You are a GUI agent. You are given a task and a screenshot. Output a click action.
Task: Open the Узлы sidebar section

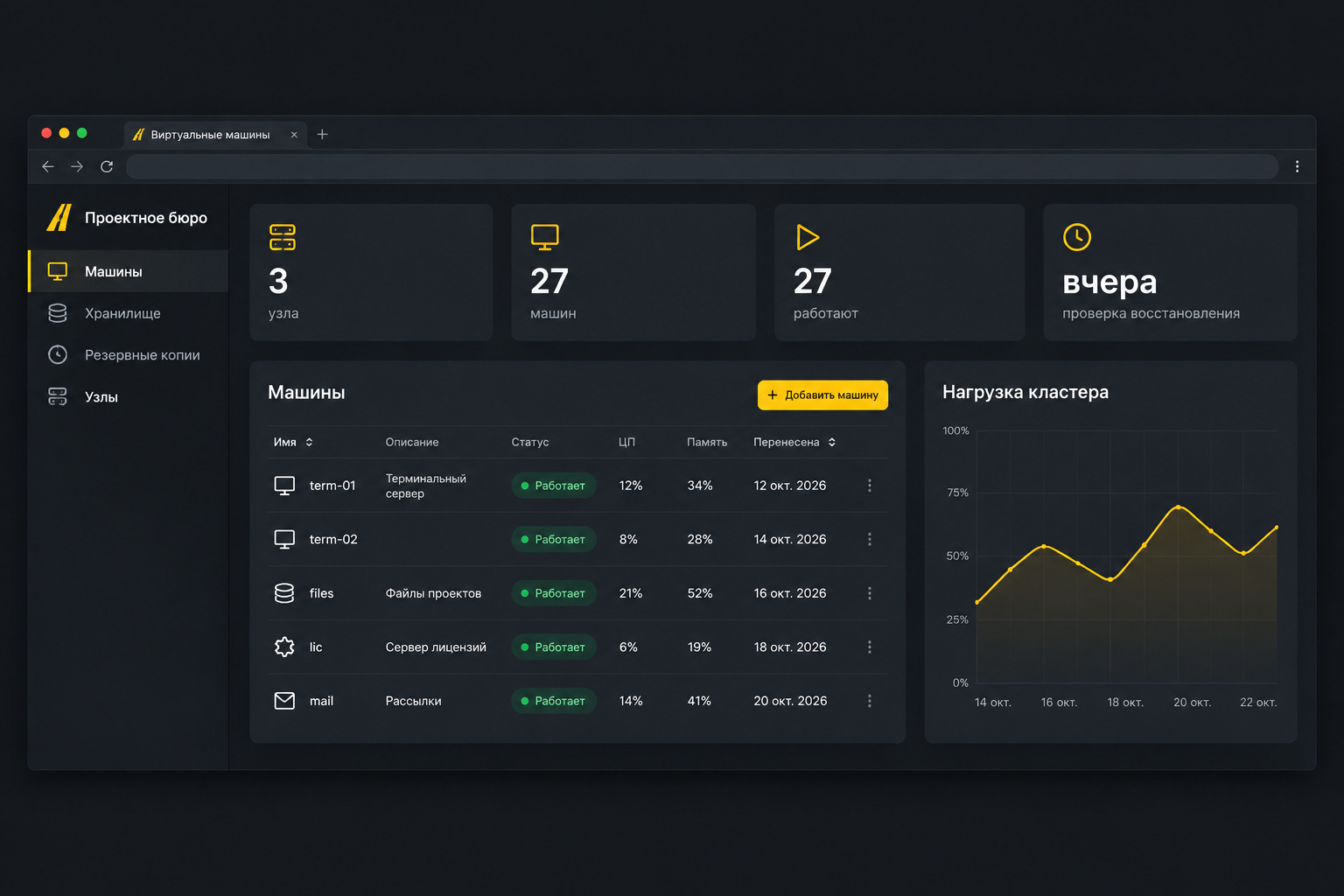pos(129,396)
